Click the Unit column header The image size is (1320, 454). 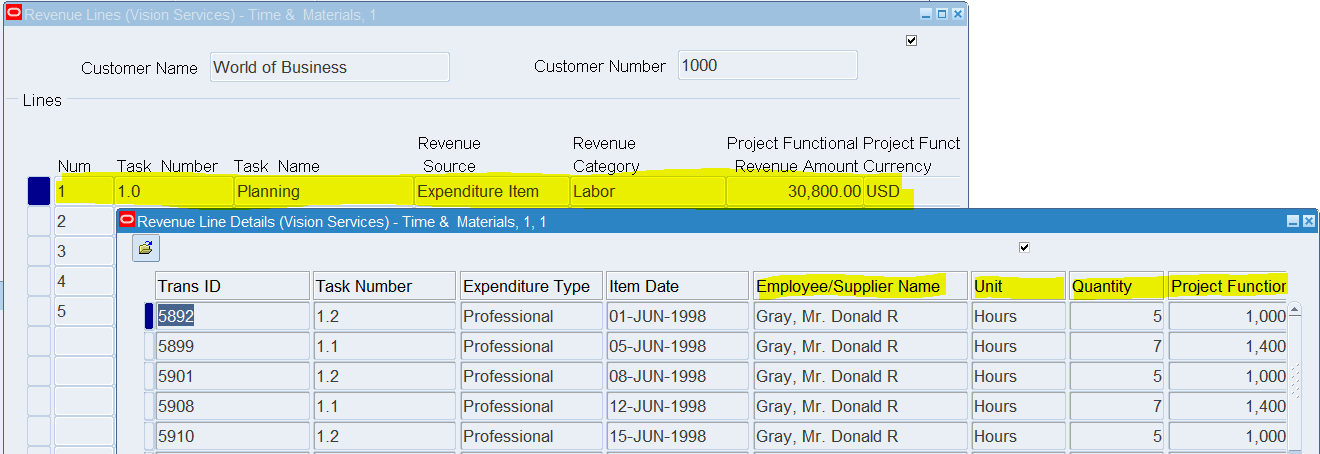click(x=1018, y=286)
